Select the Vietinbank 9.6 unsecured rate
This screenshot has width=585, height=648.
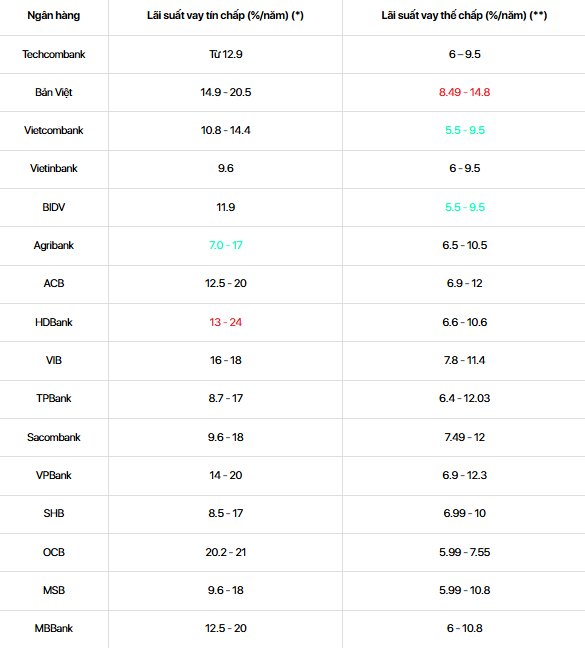click(226, 168)
